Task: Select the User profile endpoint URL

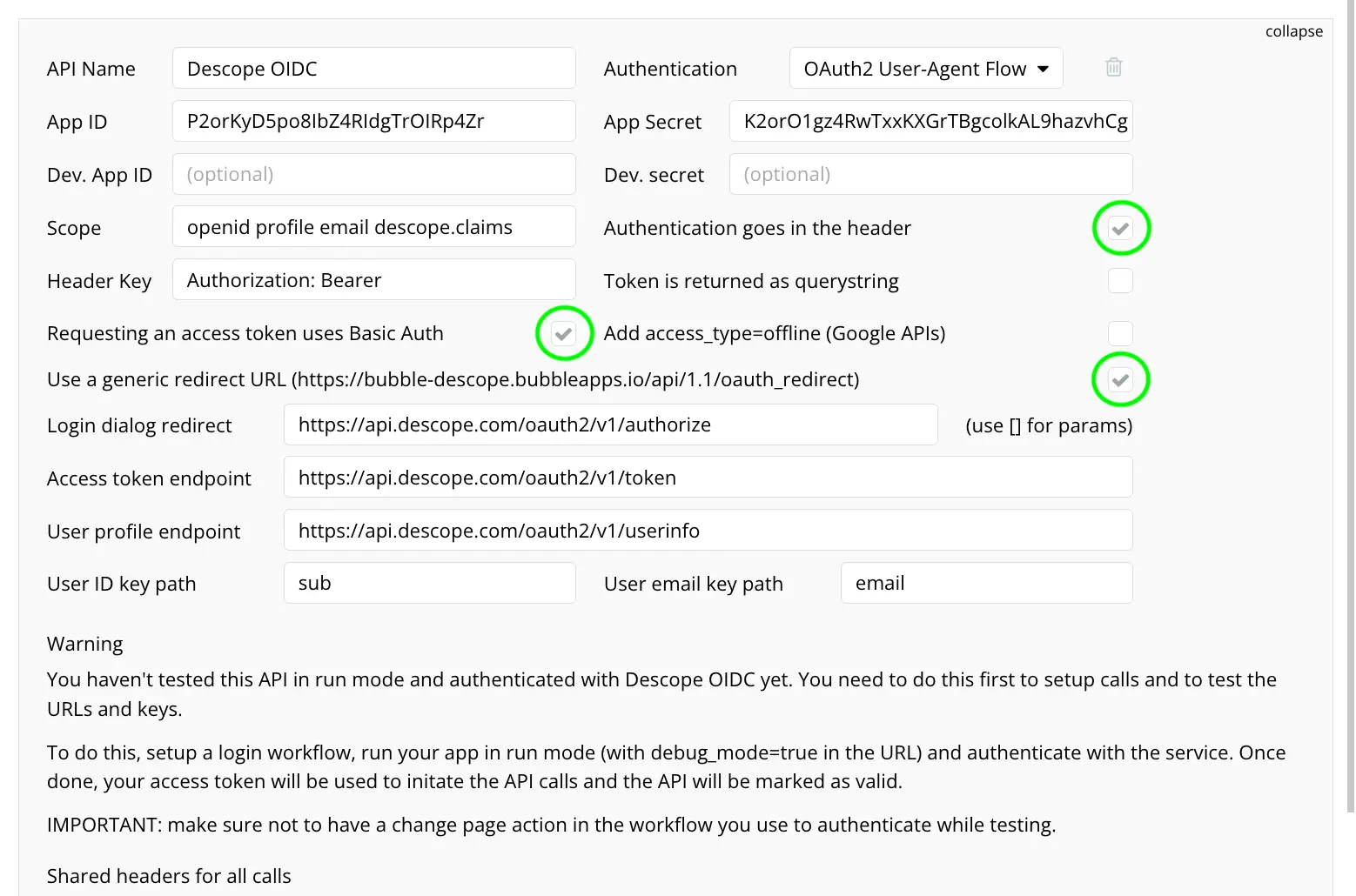Action: (707, 530)
